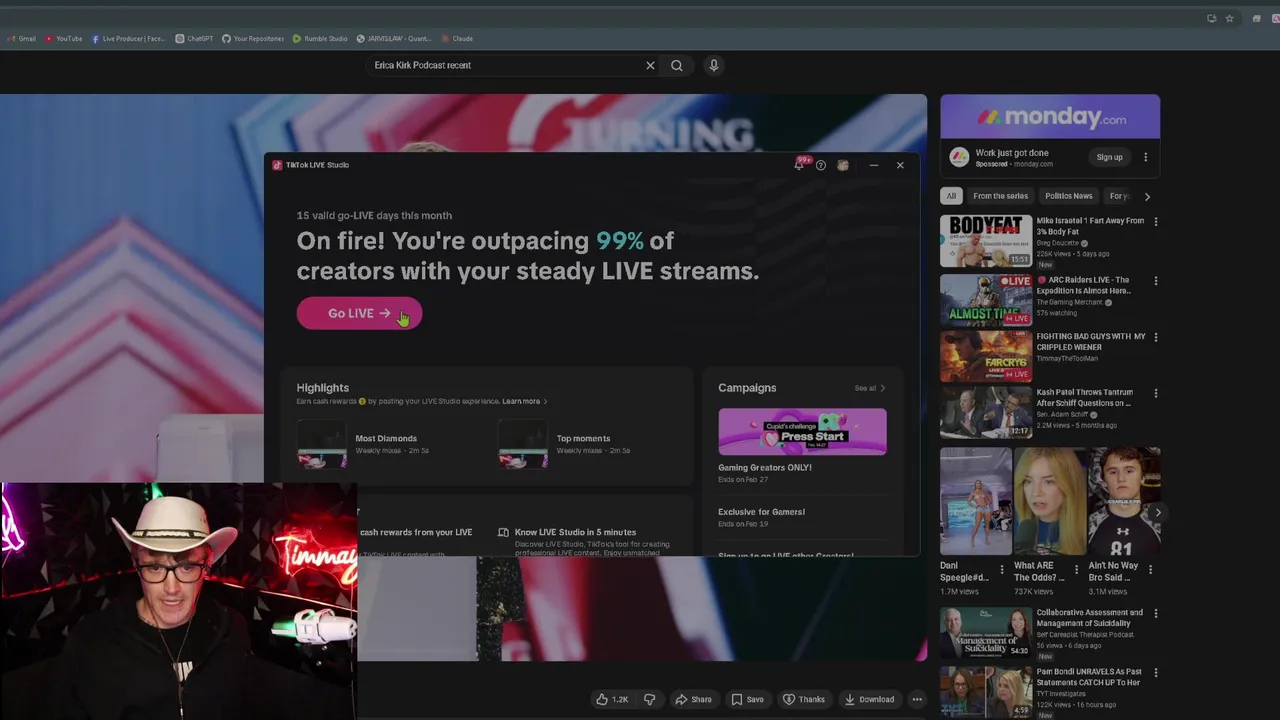The image size is (1280, 720).
Task: Open Collaborative Assessment video thumbnail
Action: 986,632
